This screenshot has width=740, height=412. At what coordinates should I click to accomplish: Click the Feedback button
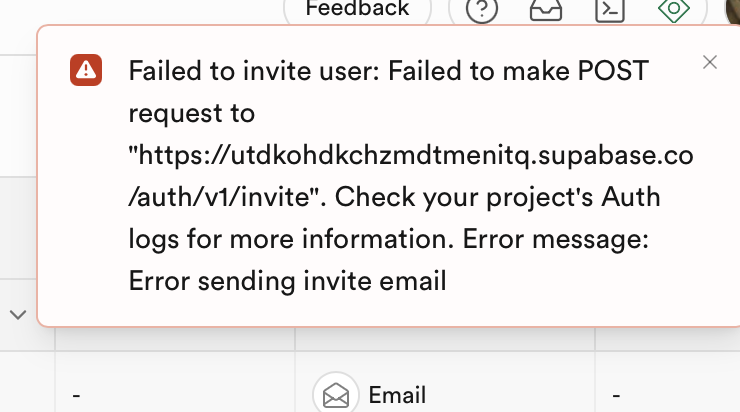click(x=357, y=10)
